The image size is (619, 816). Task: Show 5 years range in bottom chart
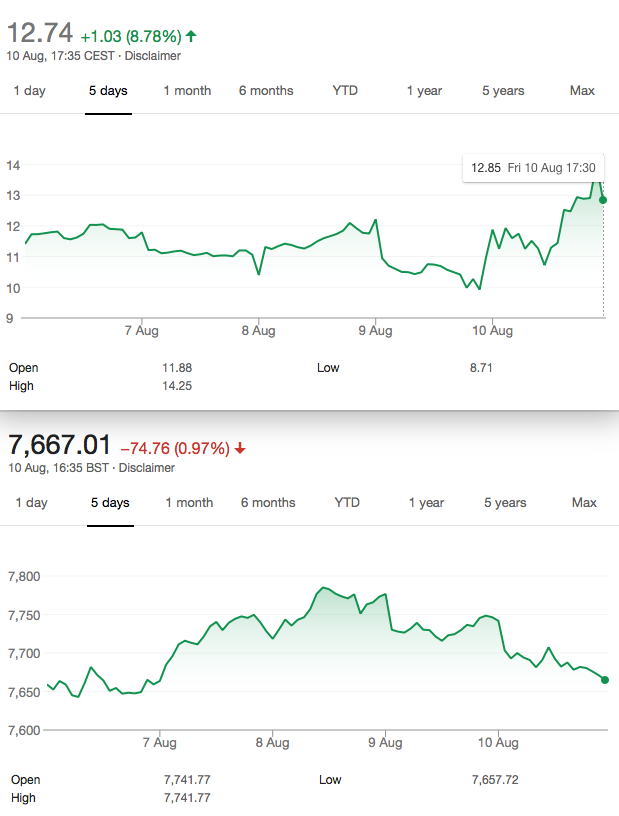point(506,503)
